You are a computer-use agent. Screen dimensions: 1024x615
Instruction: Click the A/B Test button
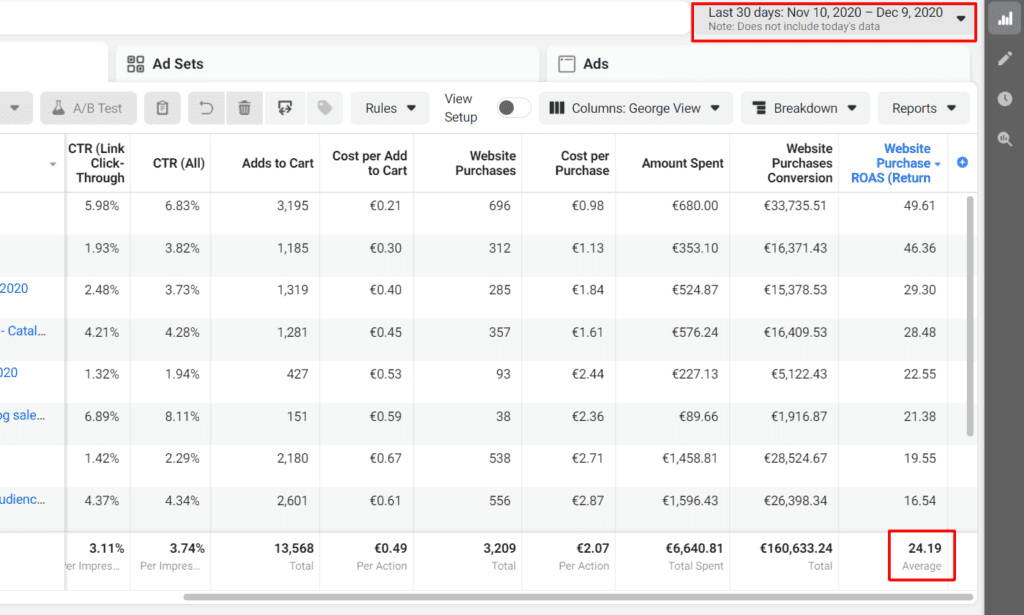point(88,108)
